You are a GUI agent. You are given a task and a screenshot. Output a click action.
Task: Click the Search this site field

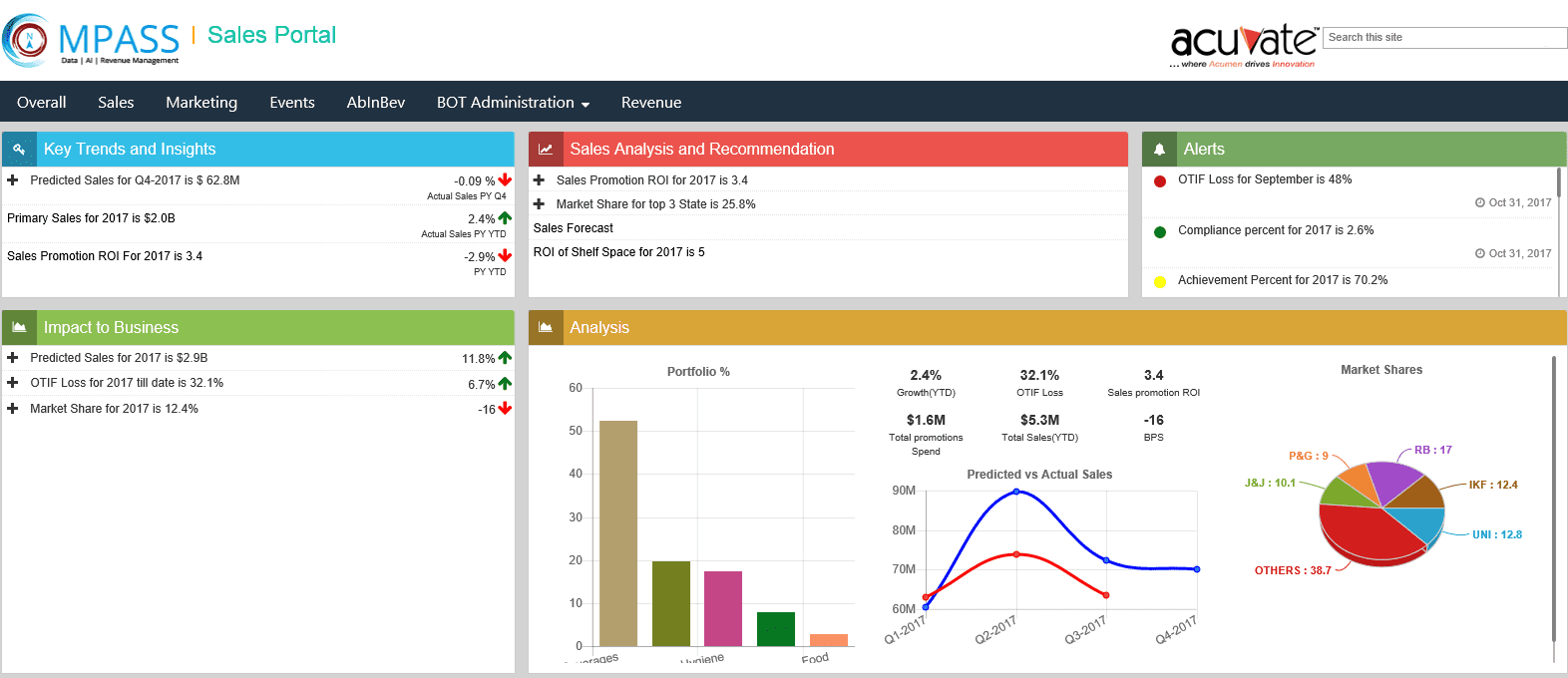pyautogui.click(x=1444, y=38)
